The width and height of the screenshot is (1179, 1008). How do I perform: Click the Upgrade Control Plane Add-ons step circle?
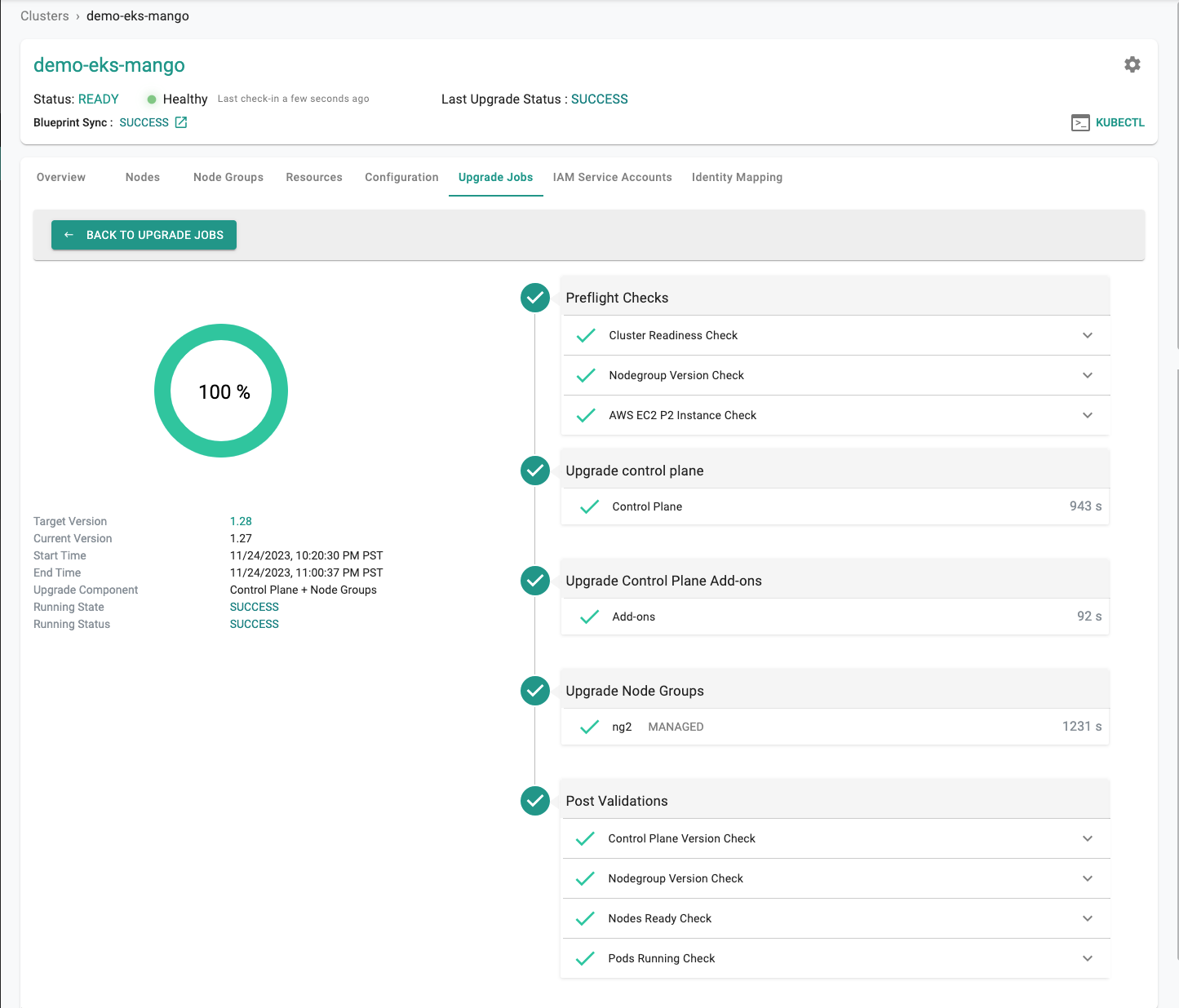535,581
